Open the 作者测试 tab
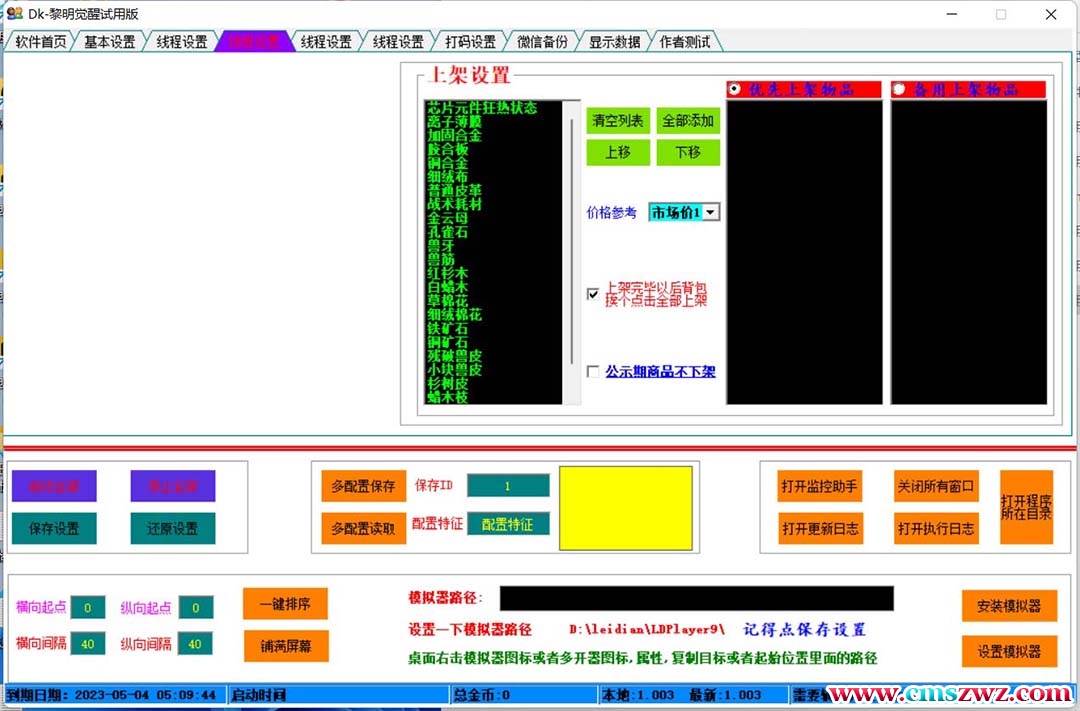 point(685,42)
